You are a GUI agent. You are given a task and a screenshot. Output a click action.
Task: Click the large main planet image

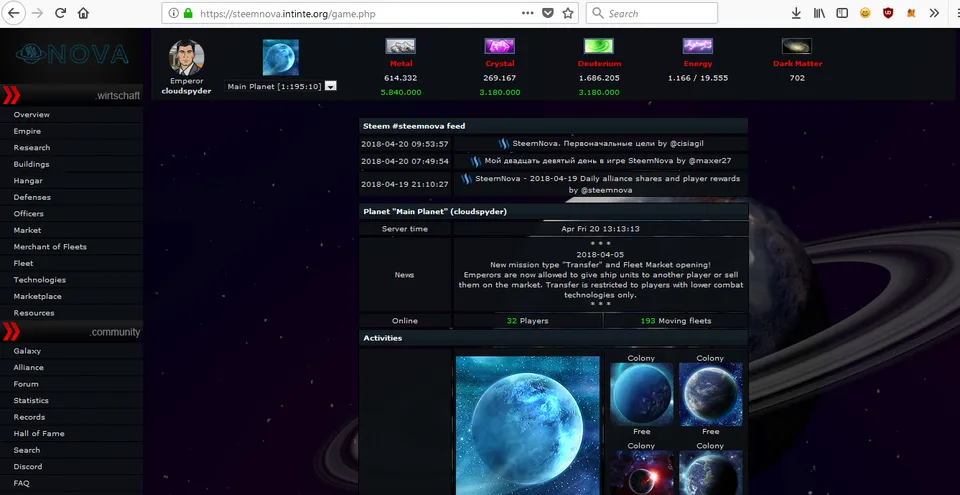(x=527, y=426)
